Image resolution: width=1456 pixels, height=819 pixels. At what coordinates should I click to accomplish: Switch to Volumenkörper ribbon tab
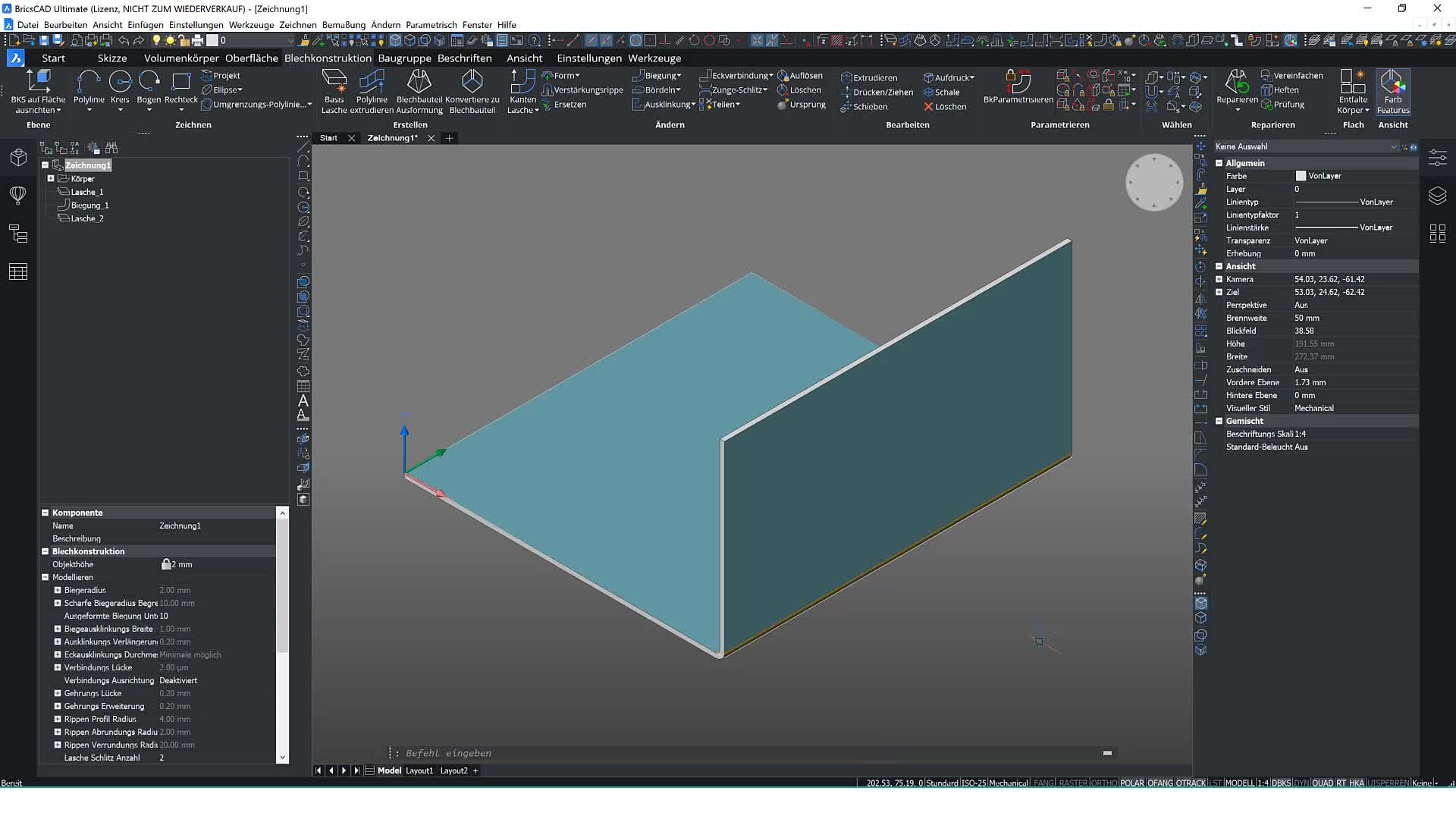point(181,58)
